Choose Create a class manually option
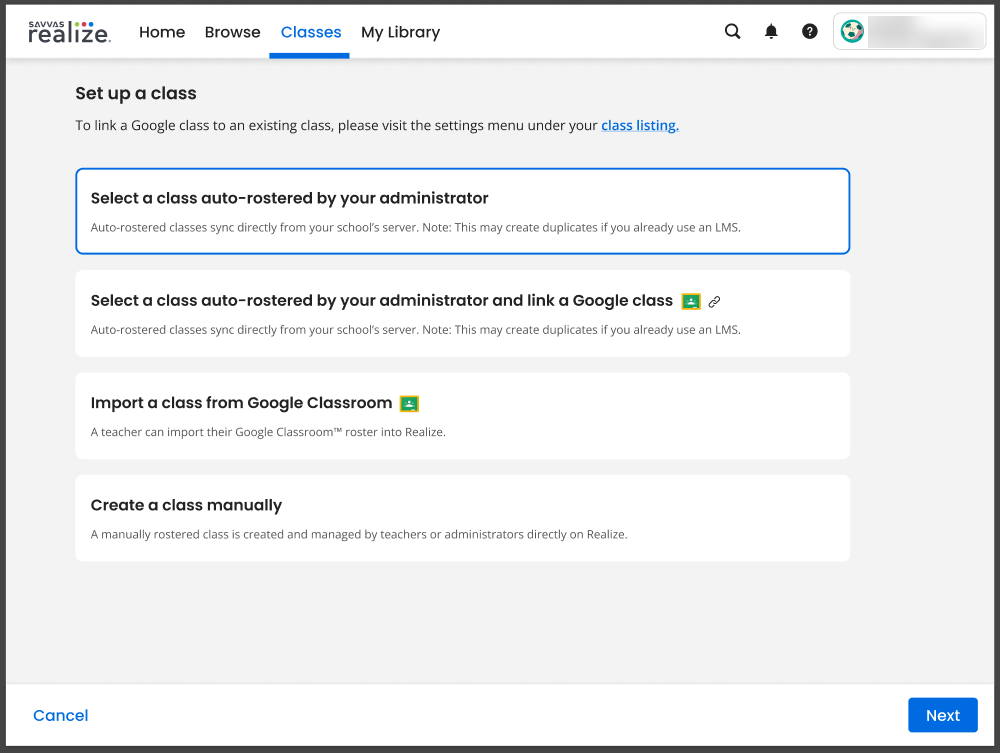The height and width of the screenshot is (753, 1000). click(462, 518)
